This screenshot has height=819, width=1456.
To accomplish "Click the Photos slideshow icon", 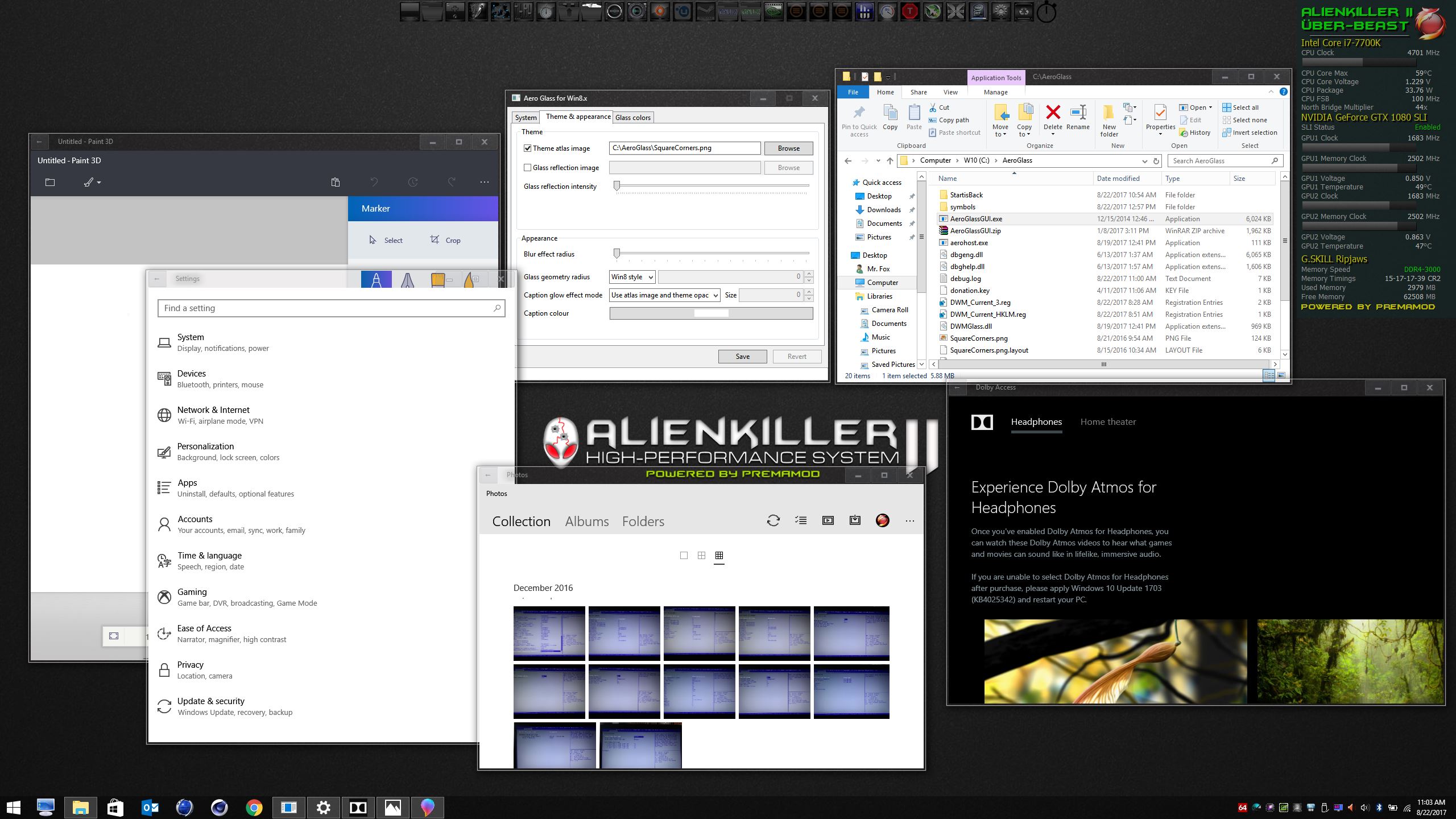I will pyautogui.click(x=828, y=520).
